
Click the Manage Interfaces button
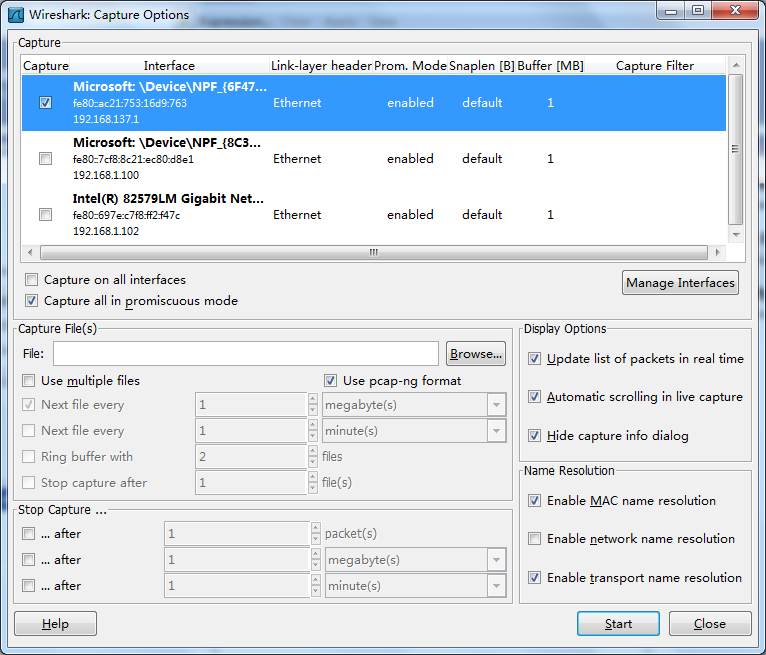680,283
